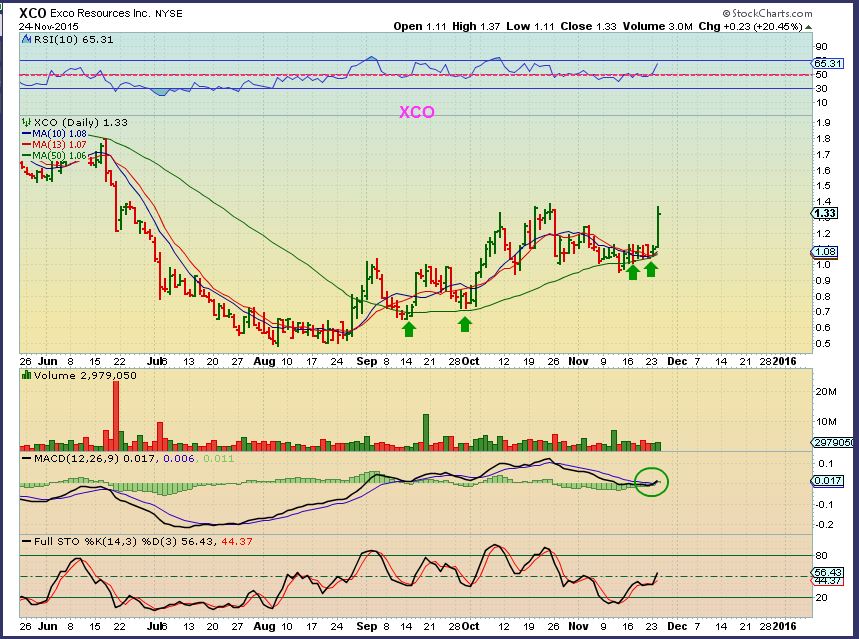Click the black line swatch before MACD(12,26,9)
The height and width of the screenshot is (639, 859).
tap(27, 458)
